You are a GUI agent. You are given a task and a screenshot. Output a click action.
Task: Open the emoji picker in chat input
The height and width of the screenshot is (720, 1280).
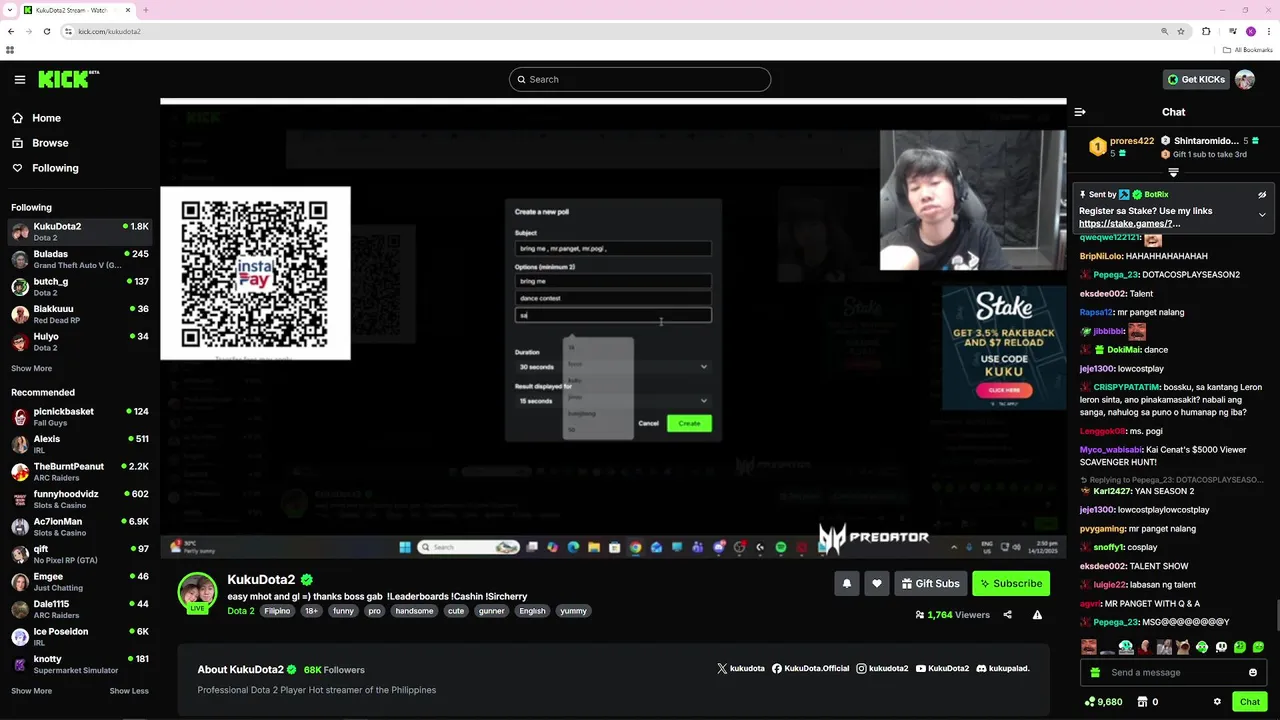(1253, 672)
